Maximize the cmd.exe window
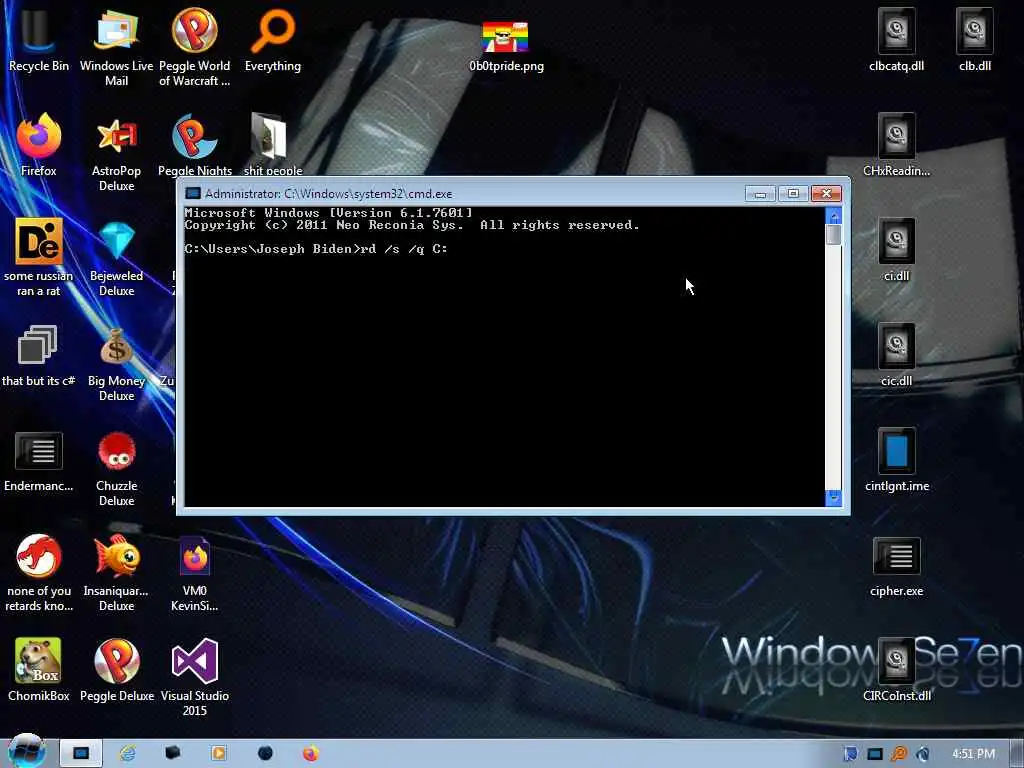 click(793, 193)
